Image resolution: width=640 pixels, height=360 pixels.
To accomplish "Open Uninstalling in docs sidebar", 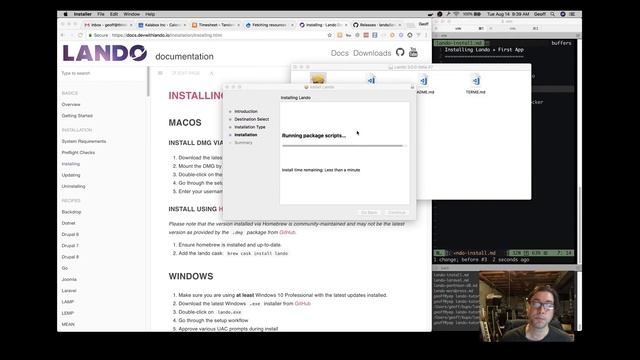I will click(x=73, y=187).
